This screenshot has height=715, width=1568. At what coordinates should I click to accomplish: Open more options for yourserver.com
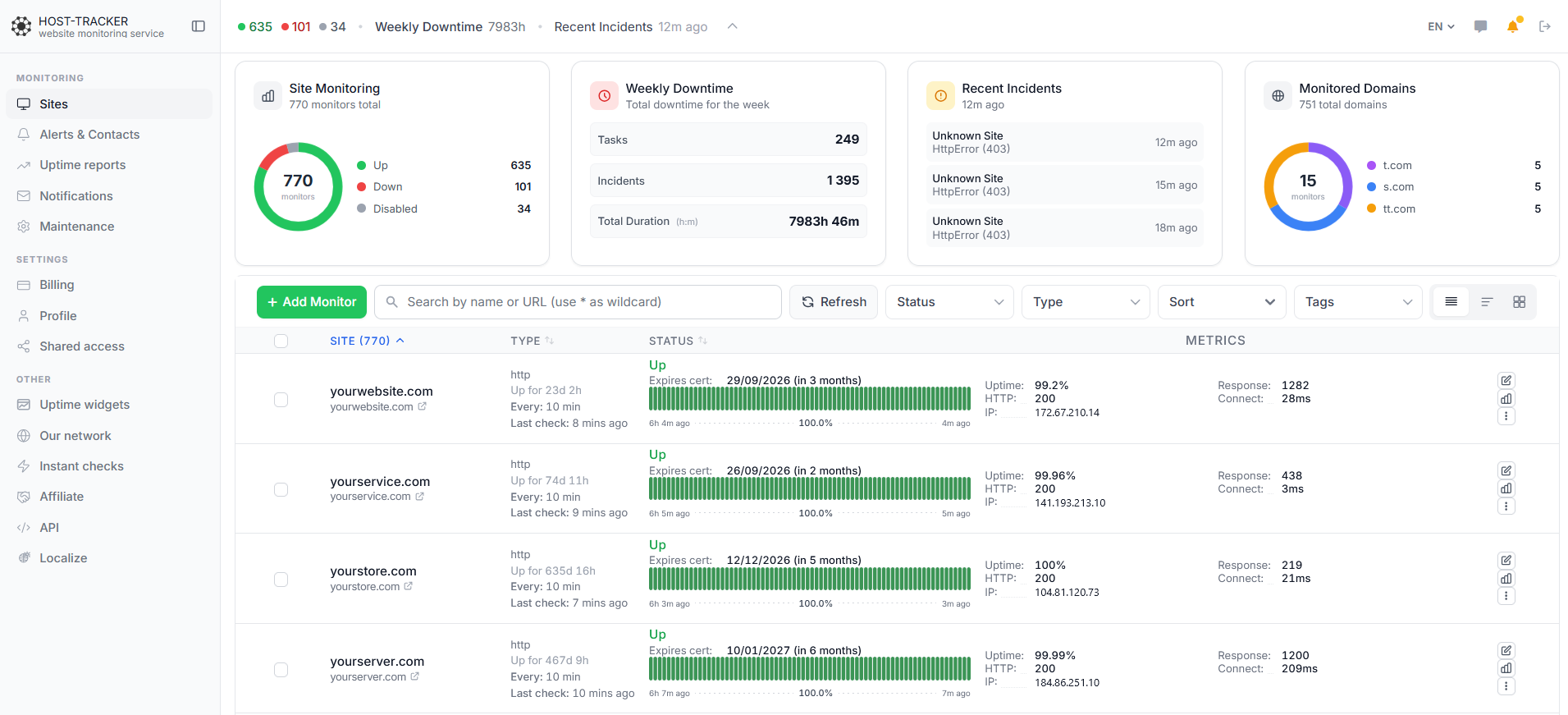[x=1506, y=686]
